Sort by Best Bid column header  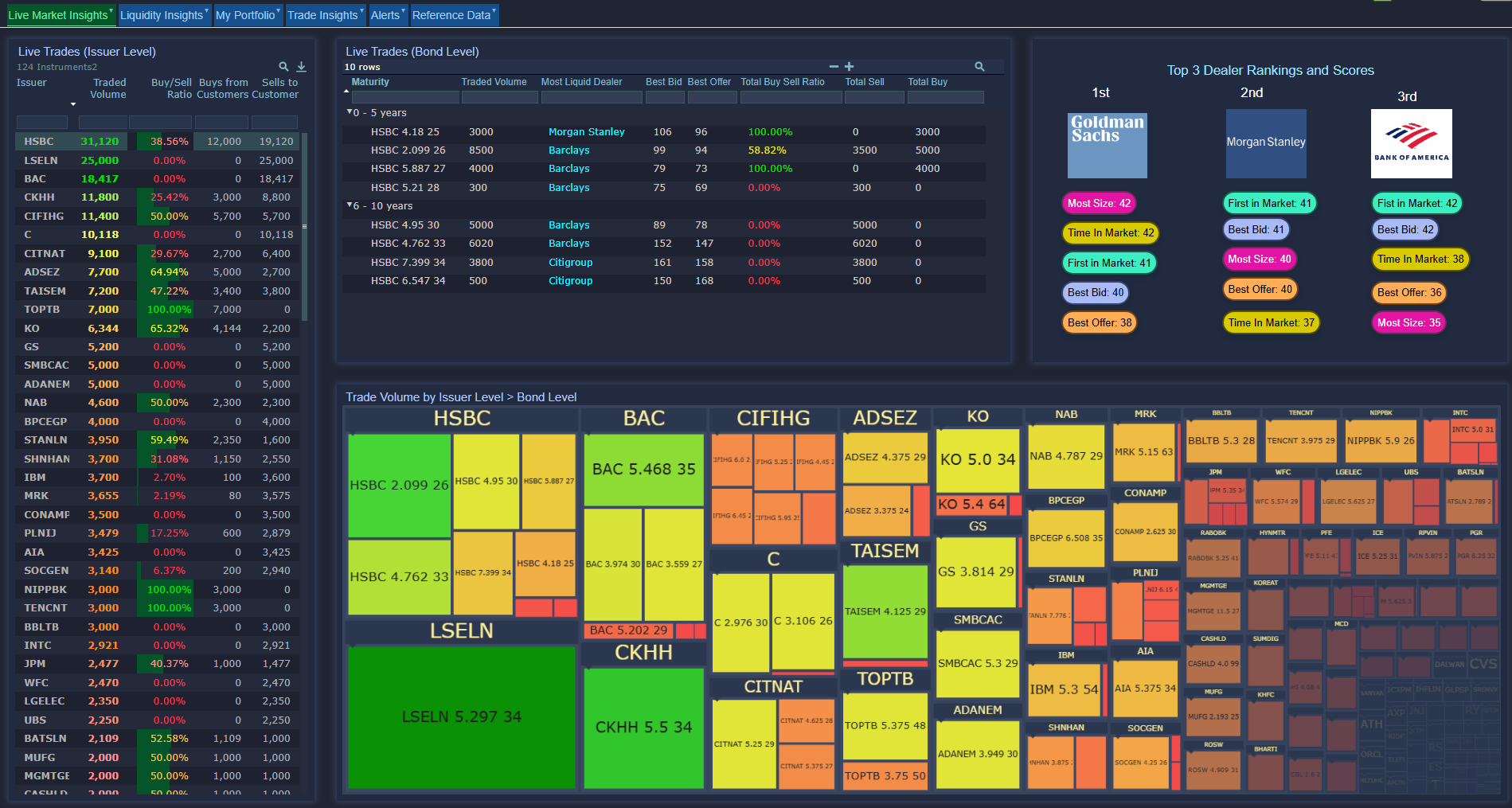point(663,82)
